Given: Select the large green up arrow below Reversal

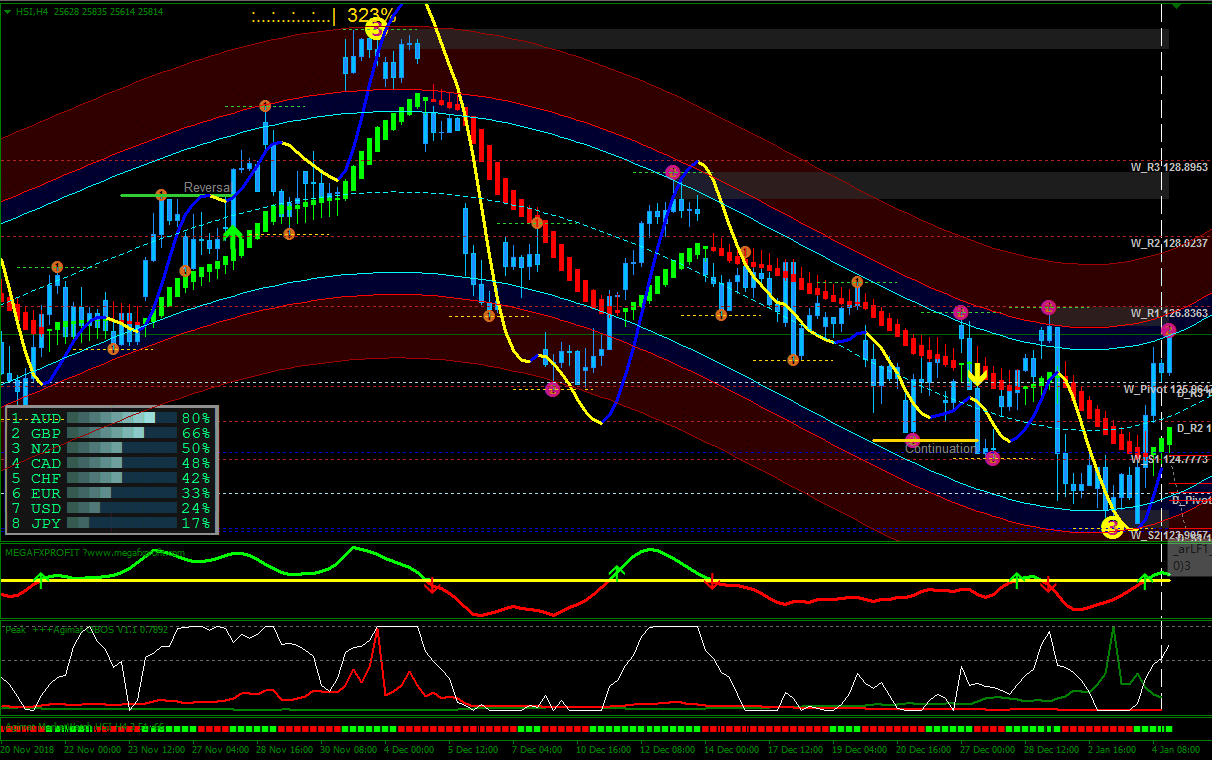Looking at the screenshot, I should (232, 239).
